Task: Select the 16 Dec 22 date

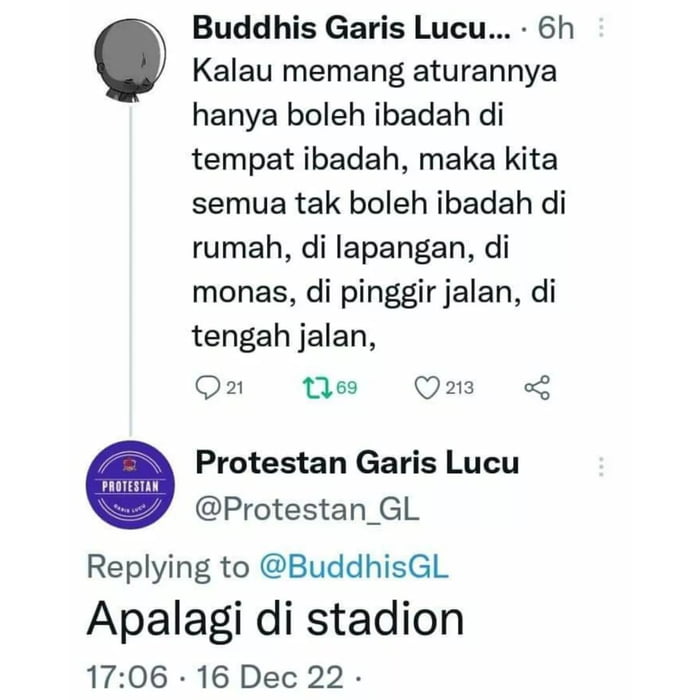Action: pyautogui.click(x=269, y=675)
